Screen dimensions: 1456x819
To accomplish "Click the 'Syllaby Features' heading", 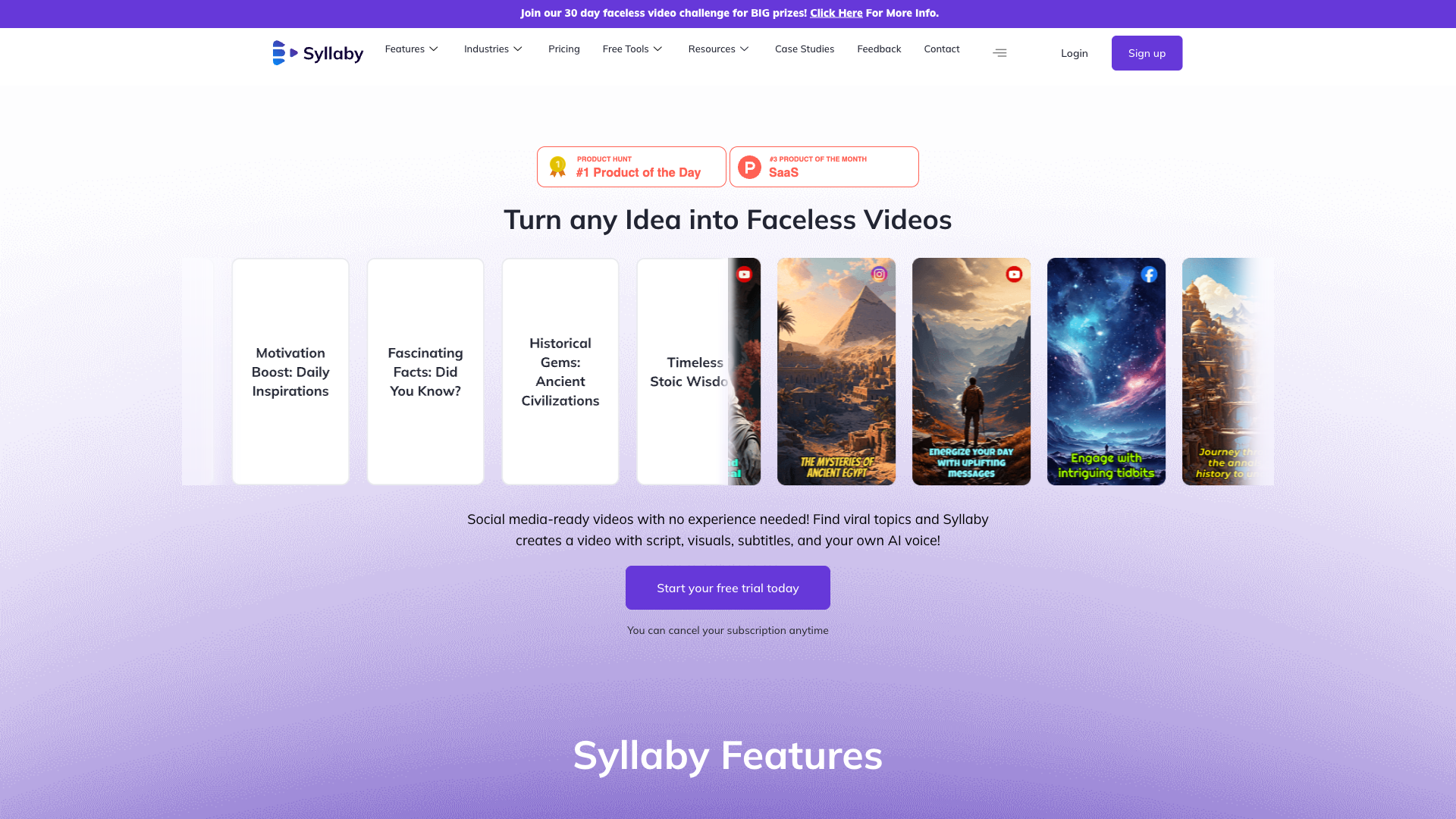I will tap(728, 755).
